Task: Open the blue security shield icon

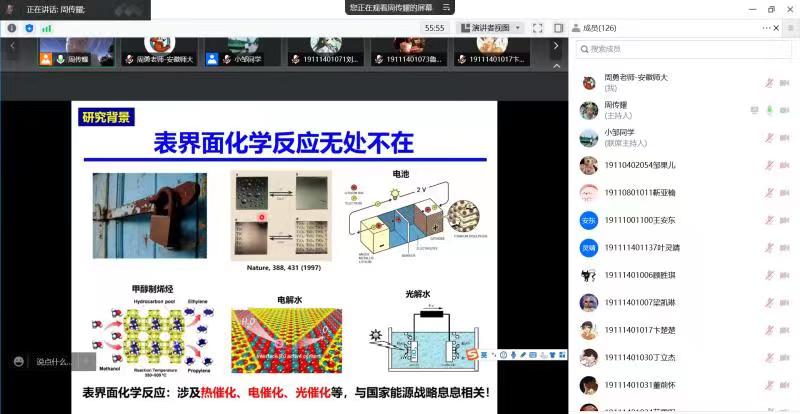Action: [x=29, y=28]
